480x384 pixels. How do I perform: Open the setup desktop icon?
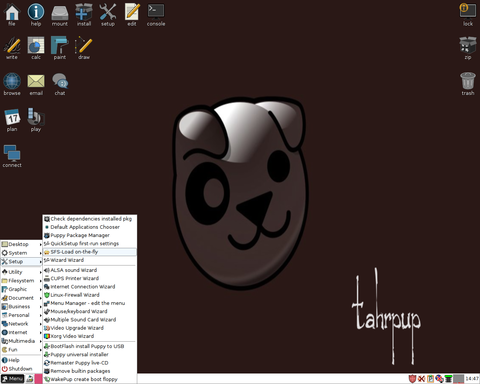pyautogui.click(x=108, y=14)
